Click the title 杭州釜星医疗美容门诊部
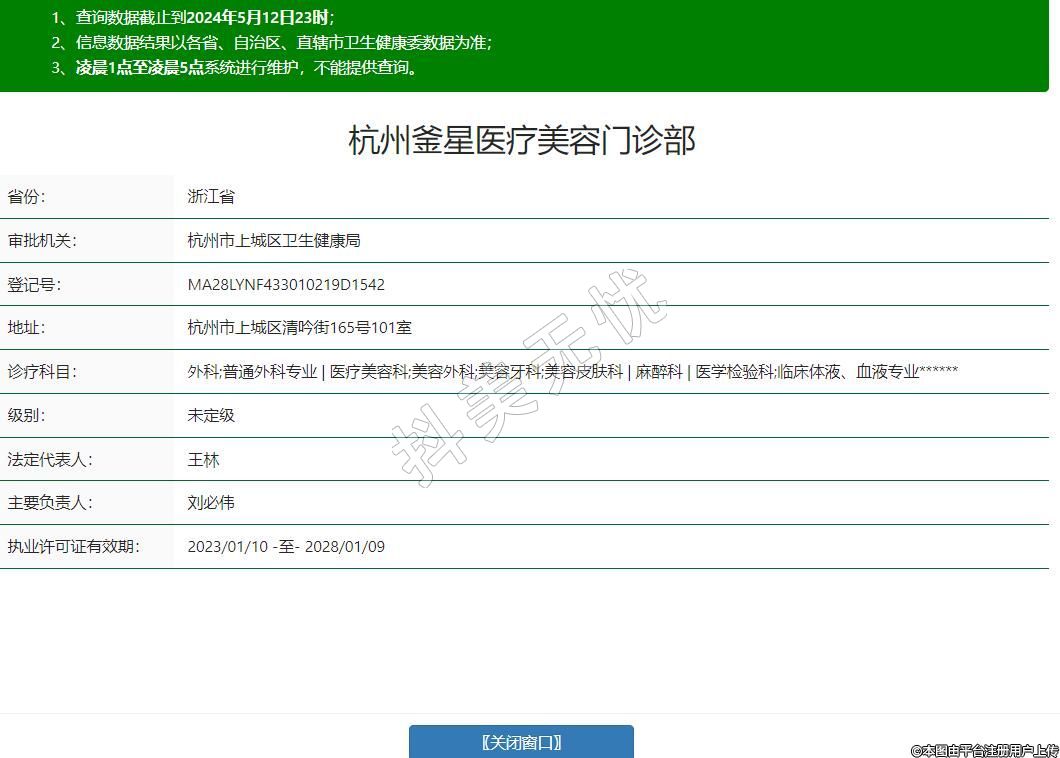 pos(521,140)
